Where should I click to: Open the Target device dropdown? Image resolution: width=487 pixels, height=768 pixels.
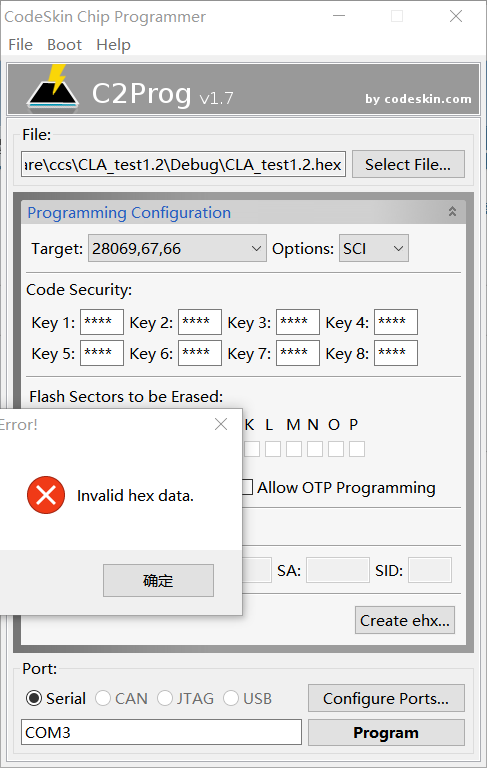[177, 248]
